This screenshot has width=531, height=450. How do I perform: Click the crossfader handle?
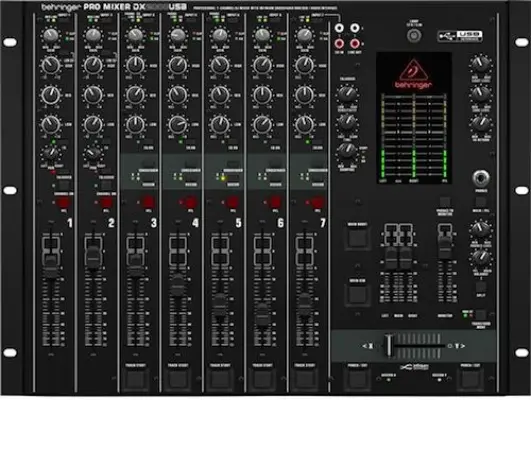[x=389, y=345]
